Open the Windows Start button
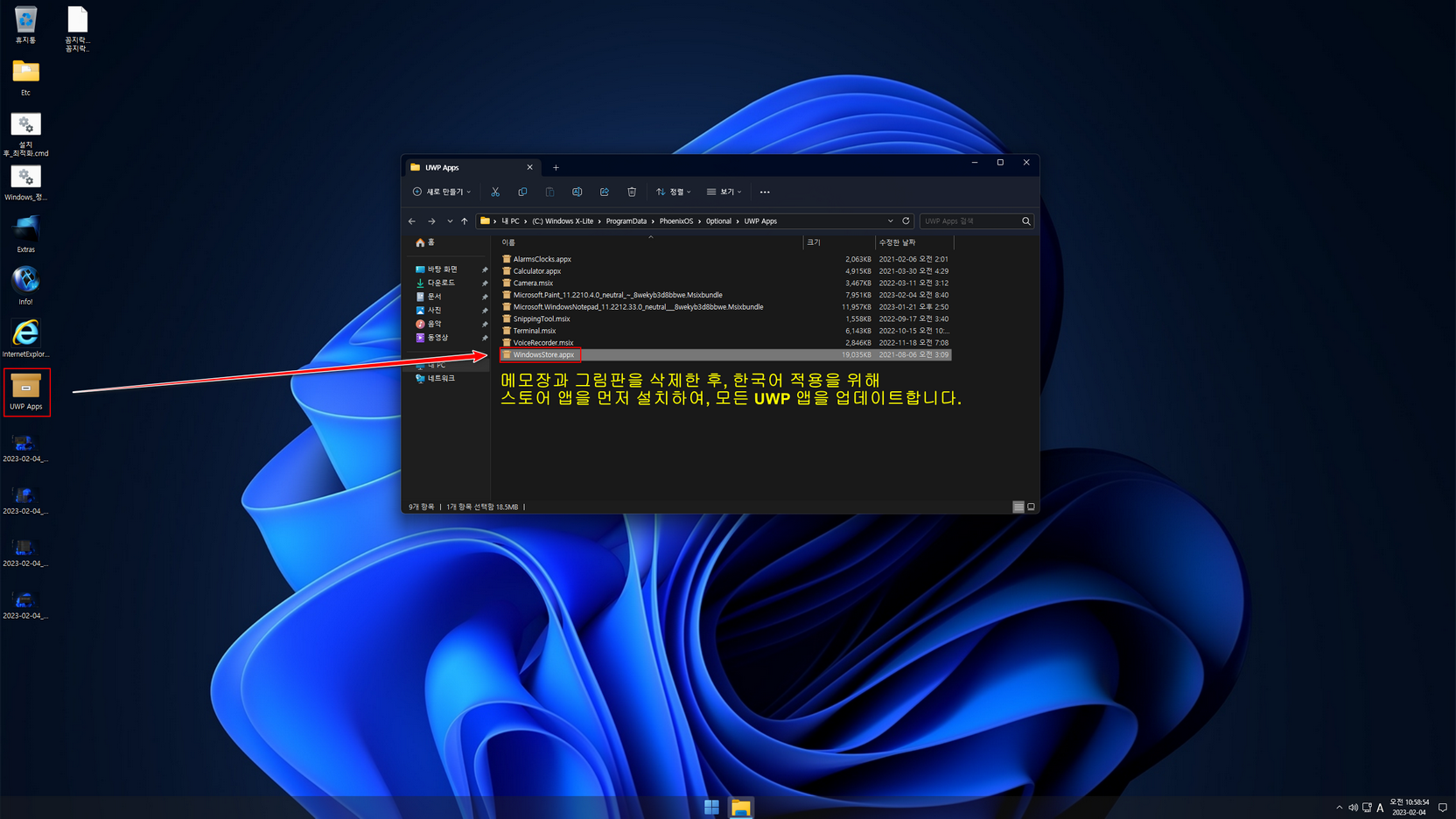Viewport: 1456px width, 819px height. 711,807
